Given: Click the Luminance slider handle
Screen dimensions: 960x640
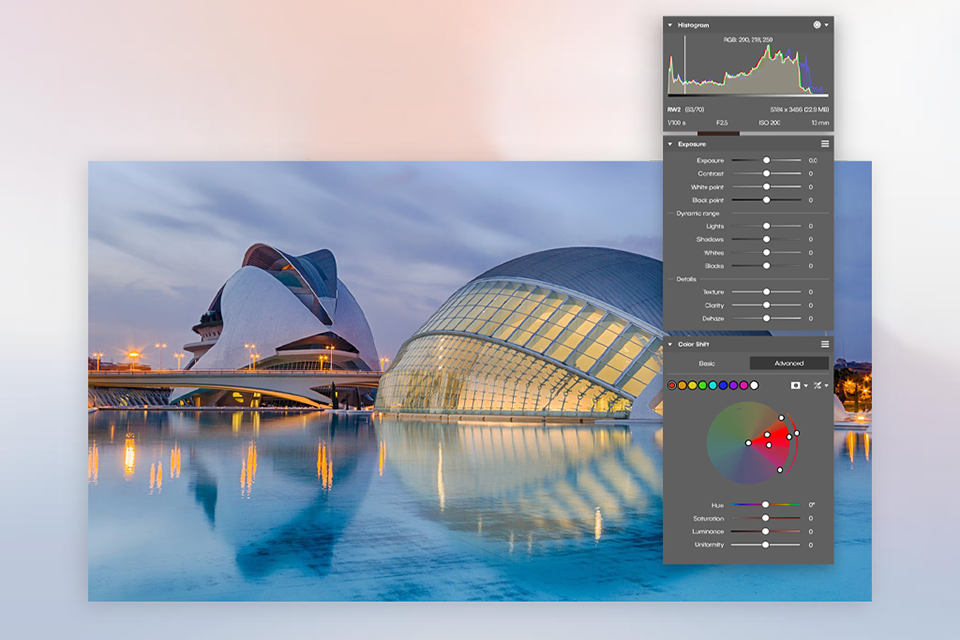Looking at the screenshot, I should (765, 531).
